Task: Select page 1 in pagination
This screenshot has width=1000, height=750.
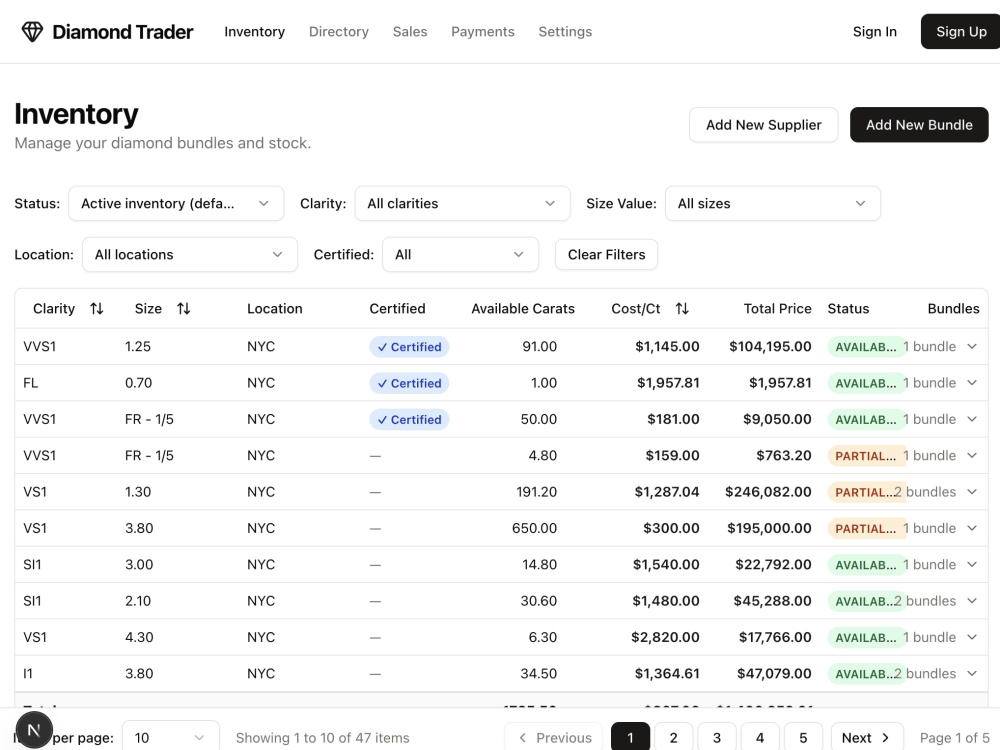Action: coord(630,738)
